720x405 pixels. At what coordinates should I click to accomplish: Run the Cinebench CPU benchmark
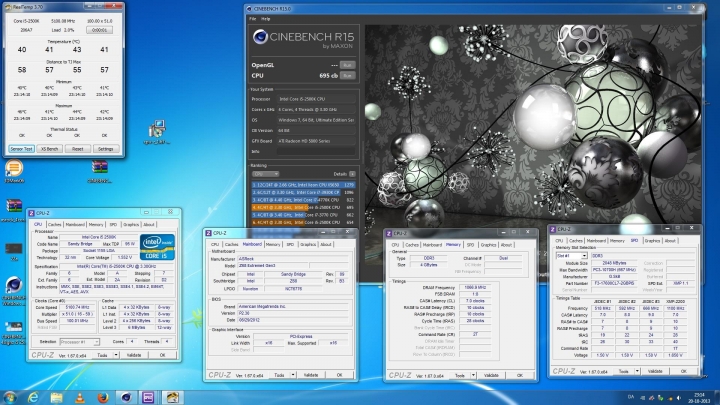pos(347,76)
